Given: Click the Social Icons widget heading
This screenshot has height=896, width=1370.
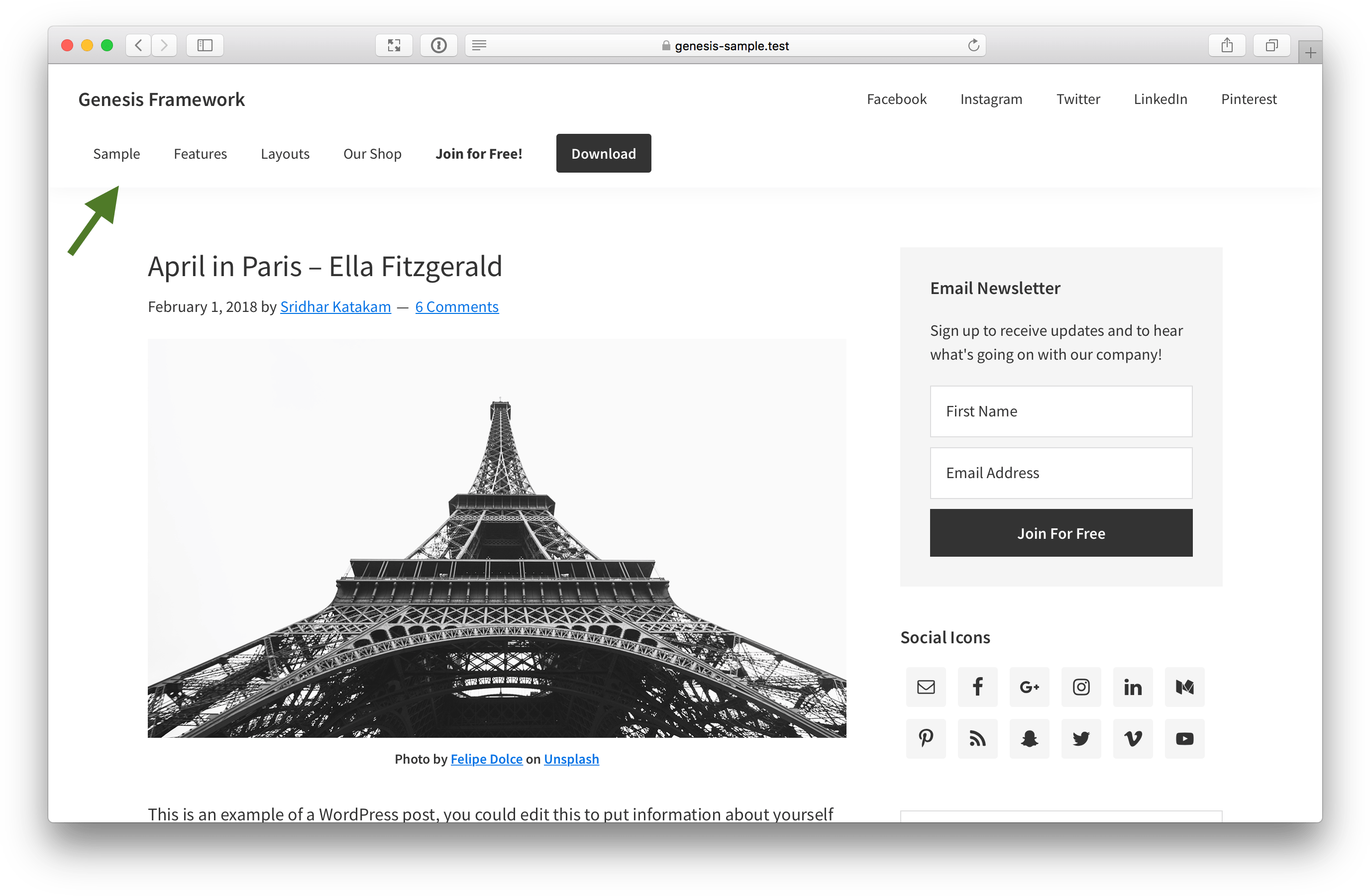Looking at the screenshot, I should 945,637.
